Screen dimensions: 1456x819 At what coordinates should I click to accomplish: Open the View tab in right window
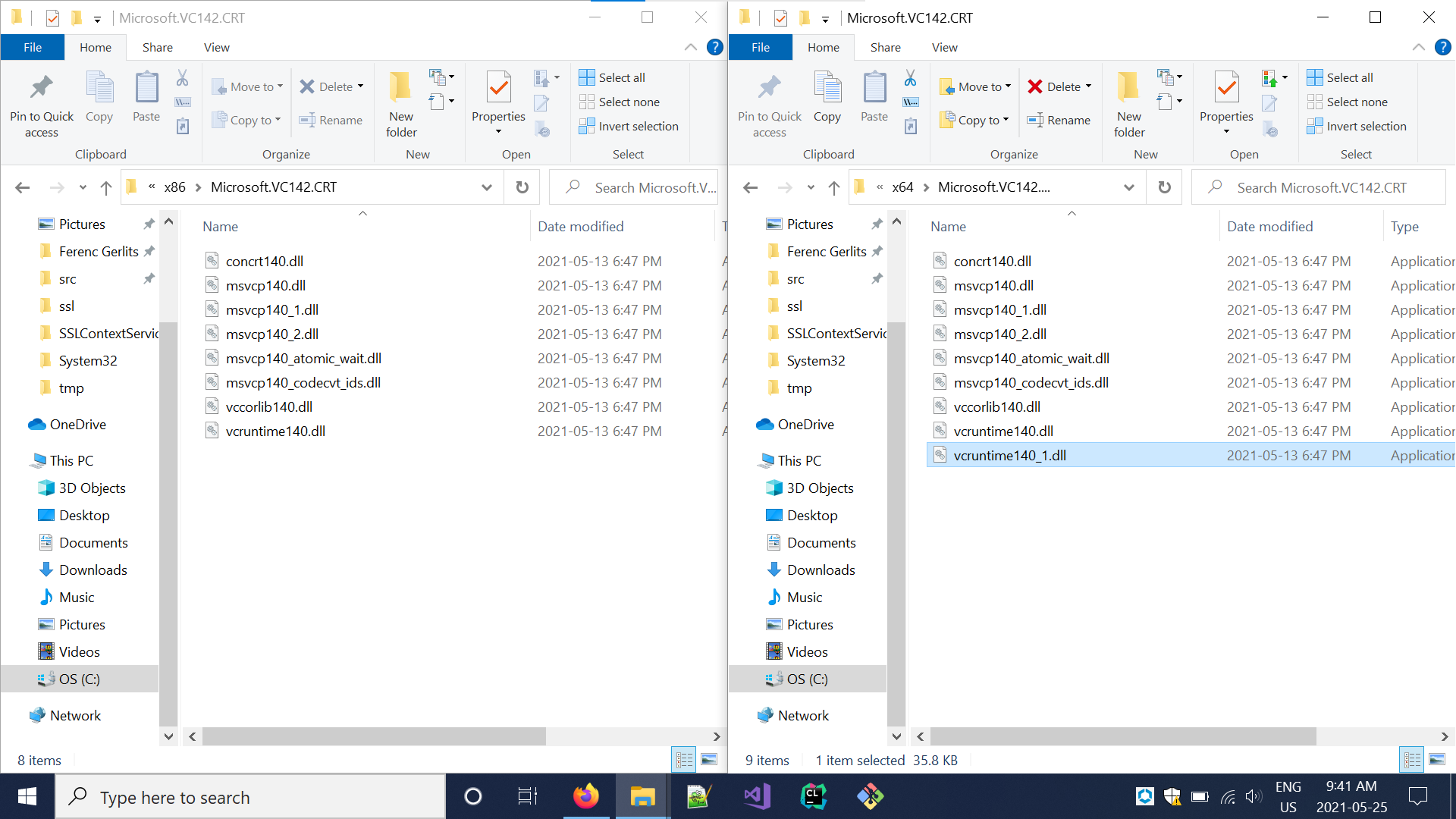tap(944, 47)
